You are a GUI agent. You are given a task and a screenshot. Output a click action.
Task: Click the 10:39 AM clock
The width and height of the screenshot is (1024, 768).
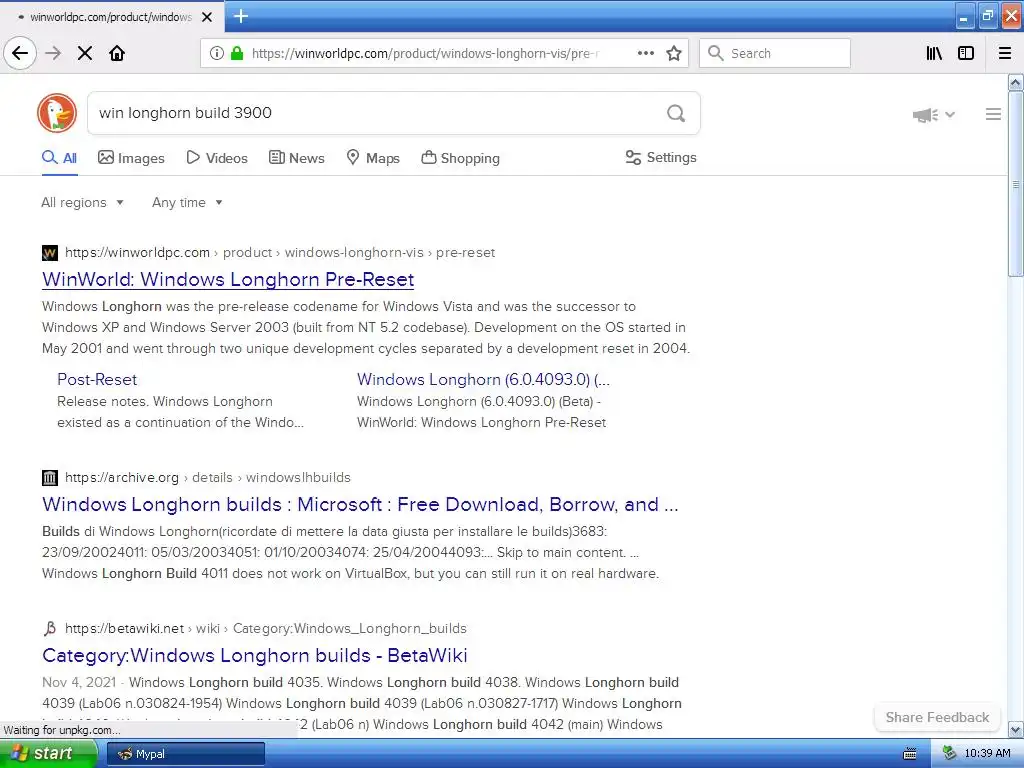click(x=987, y=754)
